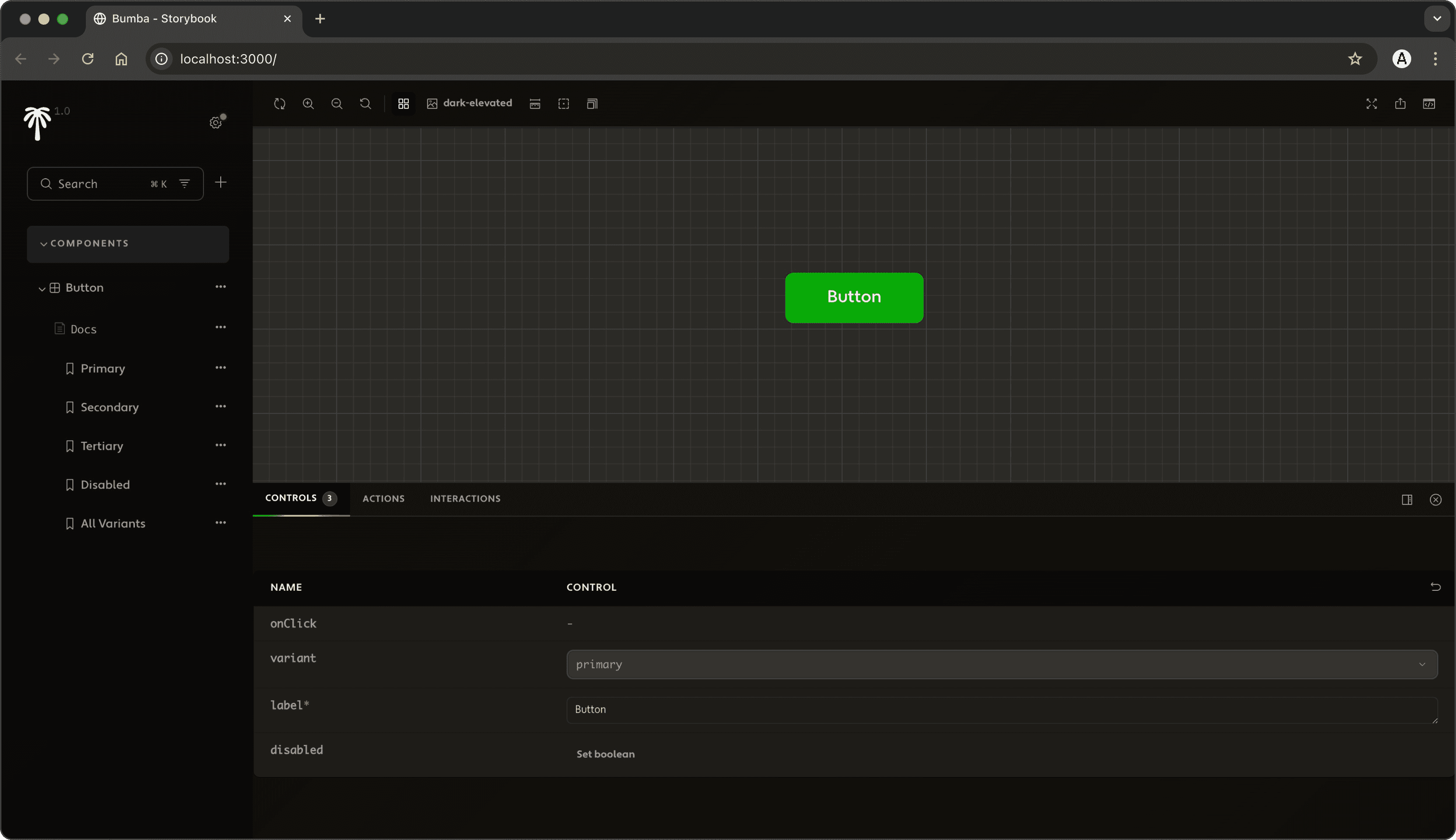The image size is (1456, 840).
Task: Click the green Button preview
Action: (854, 297)
